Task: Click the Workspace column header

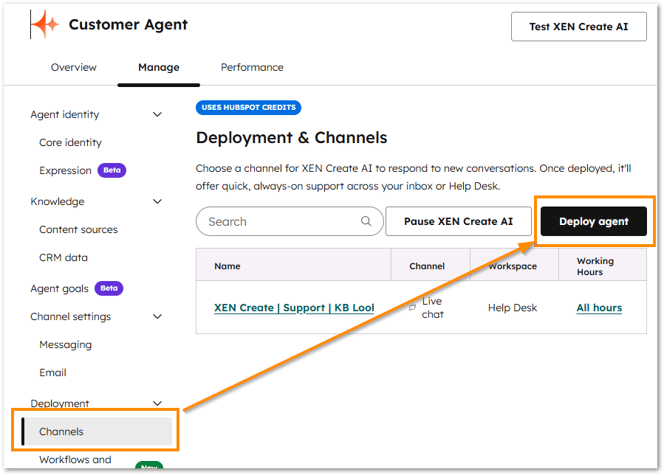Action: (512, 266)
